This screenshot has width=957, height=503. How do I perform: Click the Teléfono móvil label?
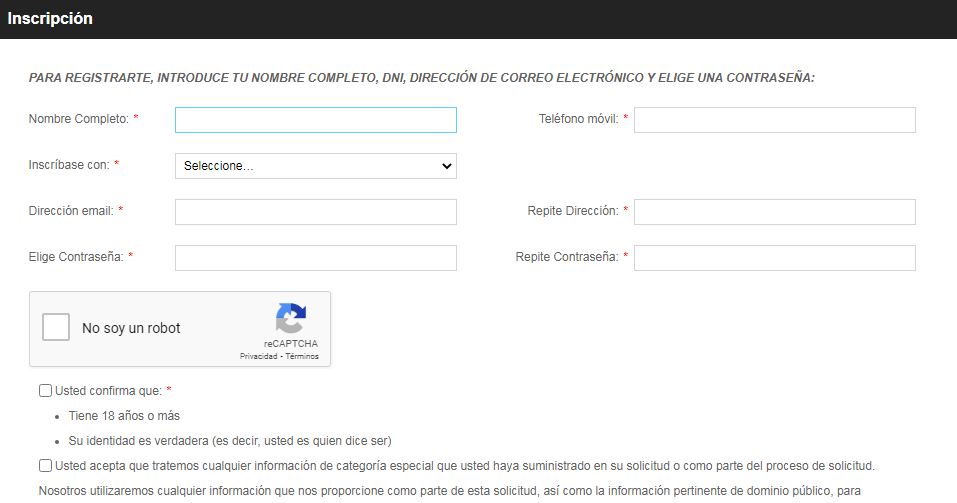pos(578,119)
